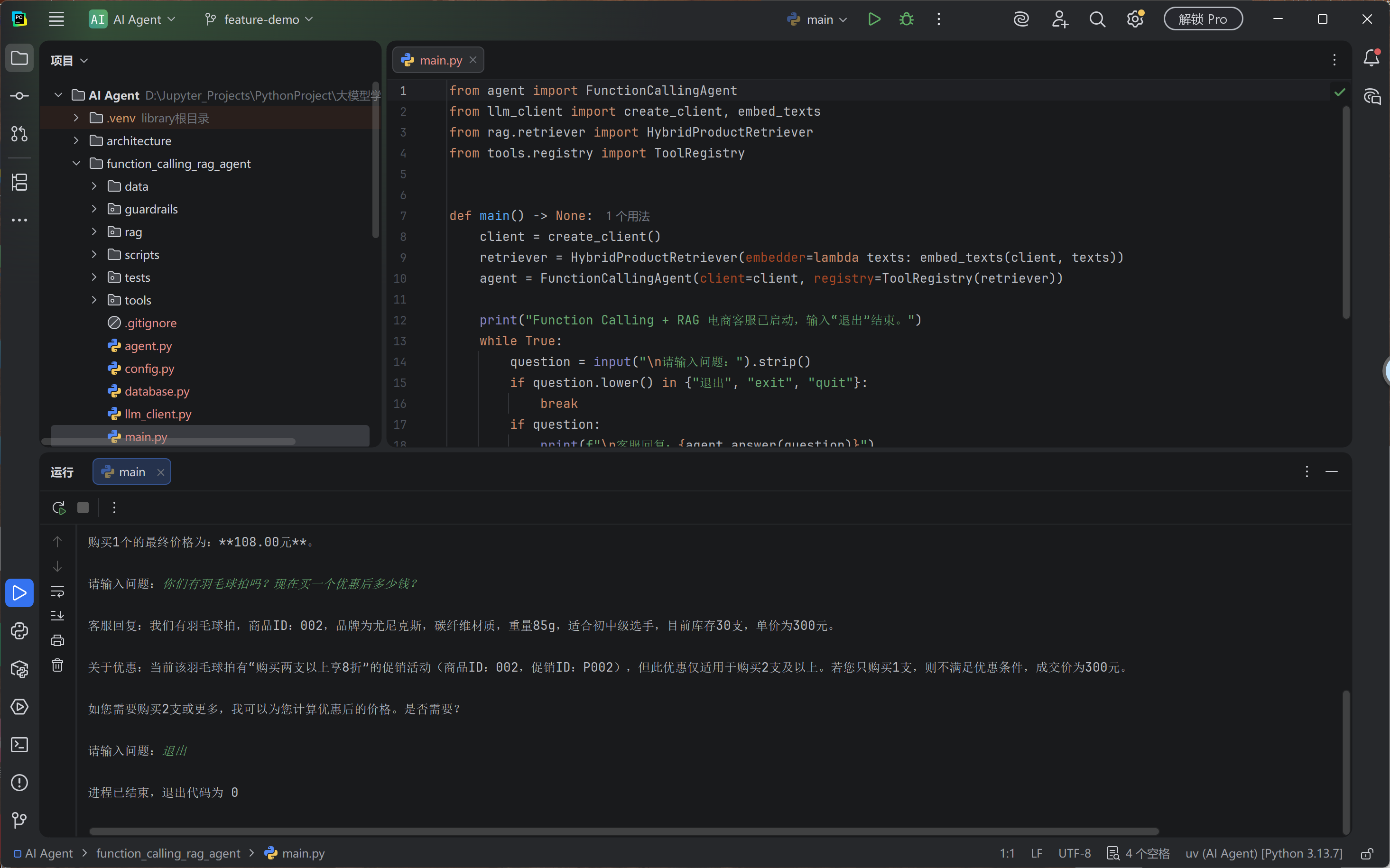The width and height of the screenshot is (1390, 868).
Task: Open the Structure tool window
Action: [x=19, y=183]
